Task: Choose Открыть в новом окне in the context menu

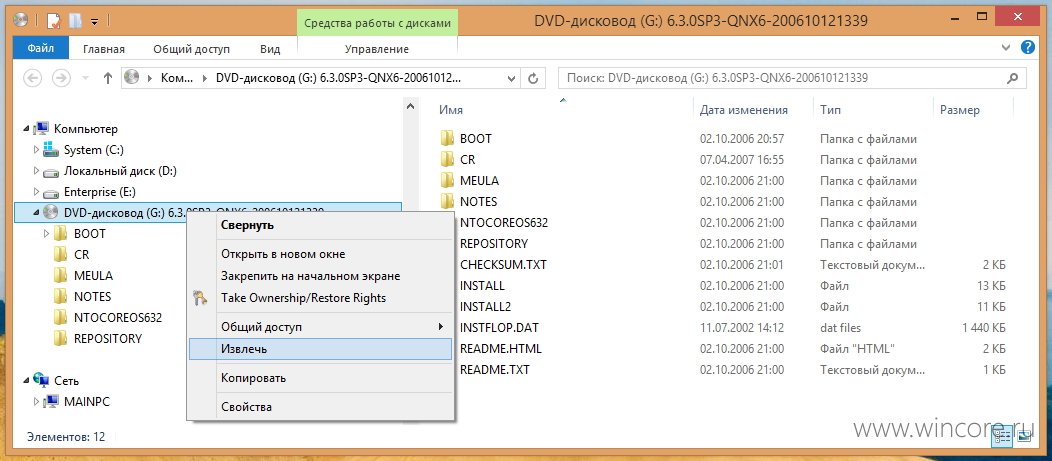Action: tap(321, 254)
